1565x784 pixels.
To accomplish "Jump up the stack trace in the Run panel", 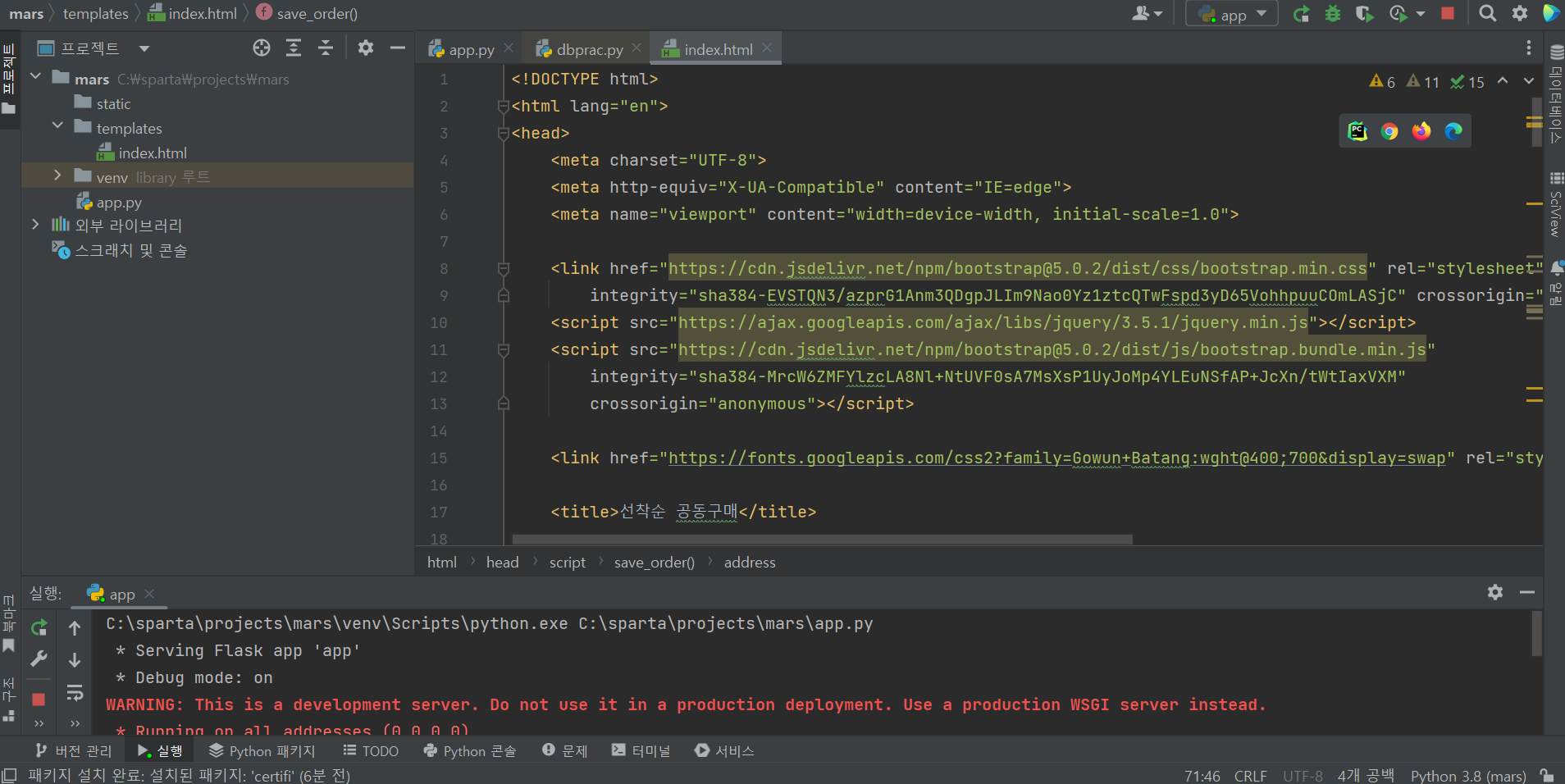I will click(75, 628).
